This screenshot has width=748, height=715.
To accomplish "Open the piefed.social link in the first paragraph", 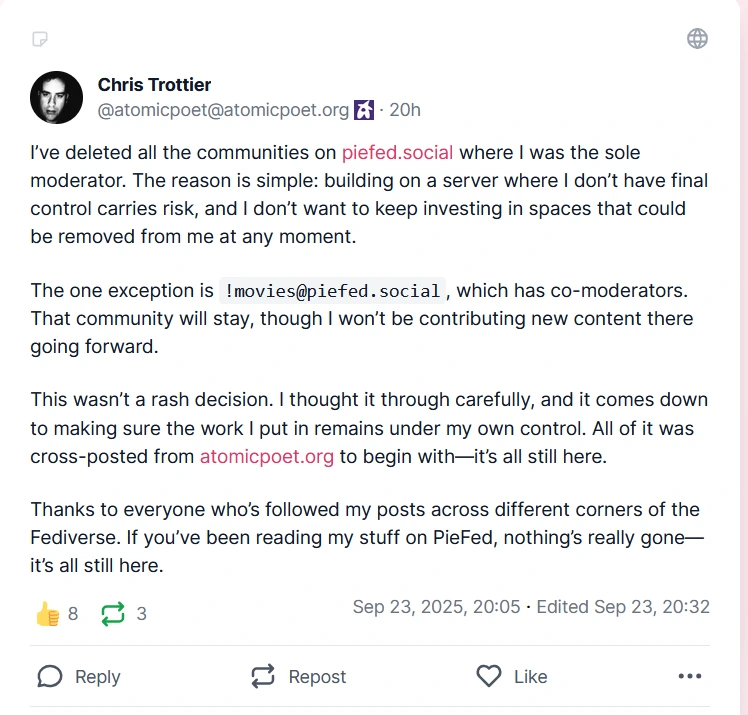I will tap(397, 153).
